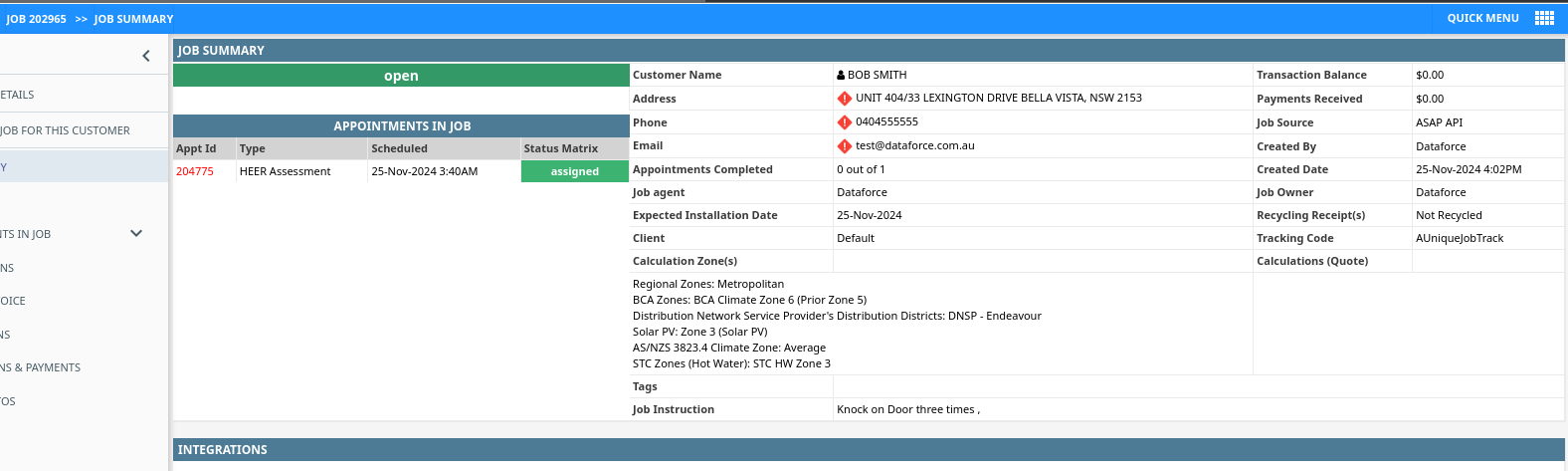Open Job For This Customer sidebar item

click(x=66, y=130)
